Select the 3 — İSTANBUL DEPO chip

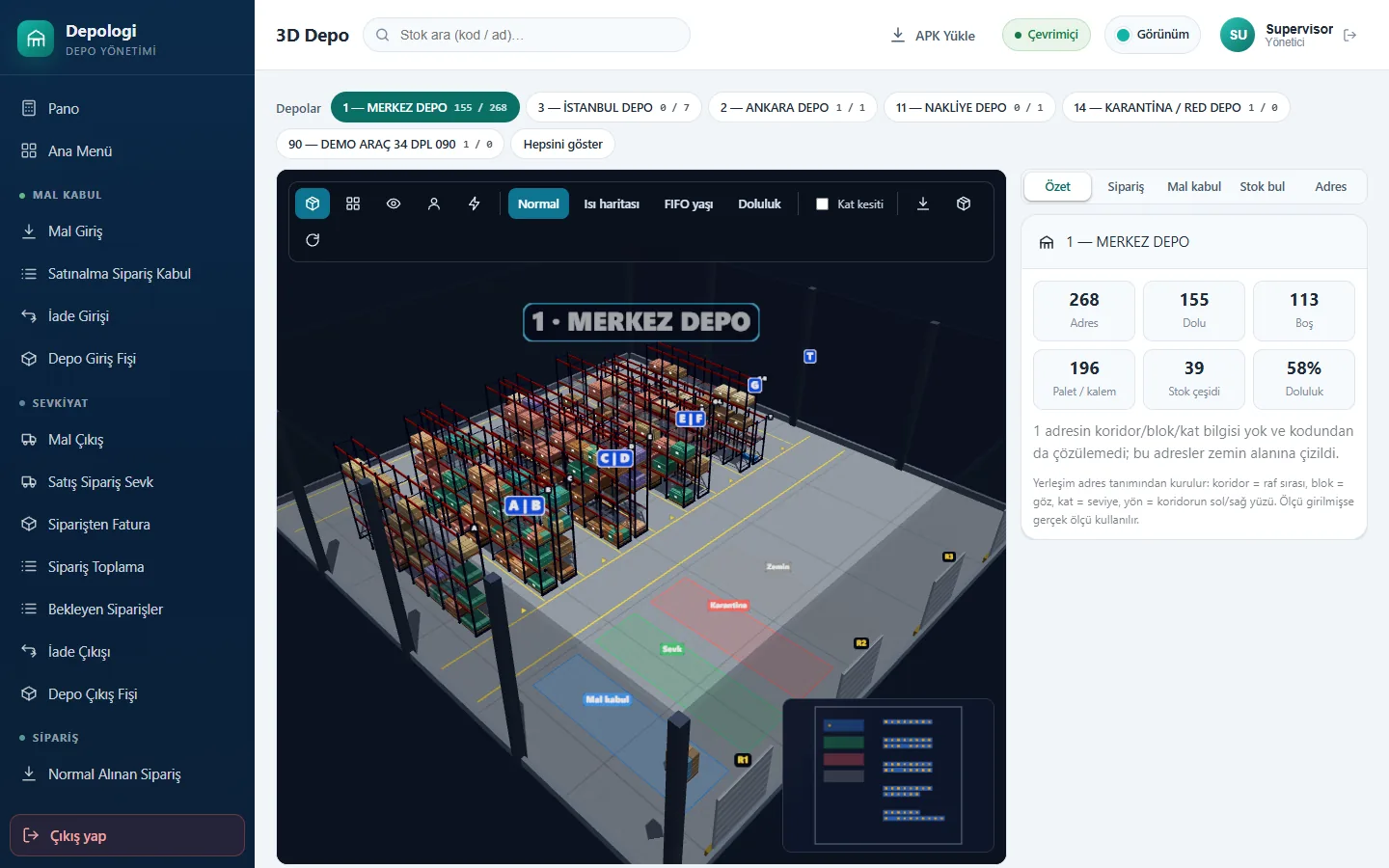pos(613,107)
